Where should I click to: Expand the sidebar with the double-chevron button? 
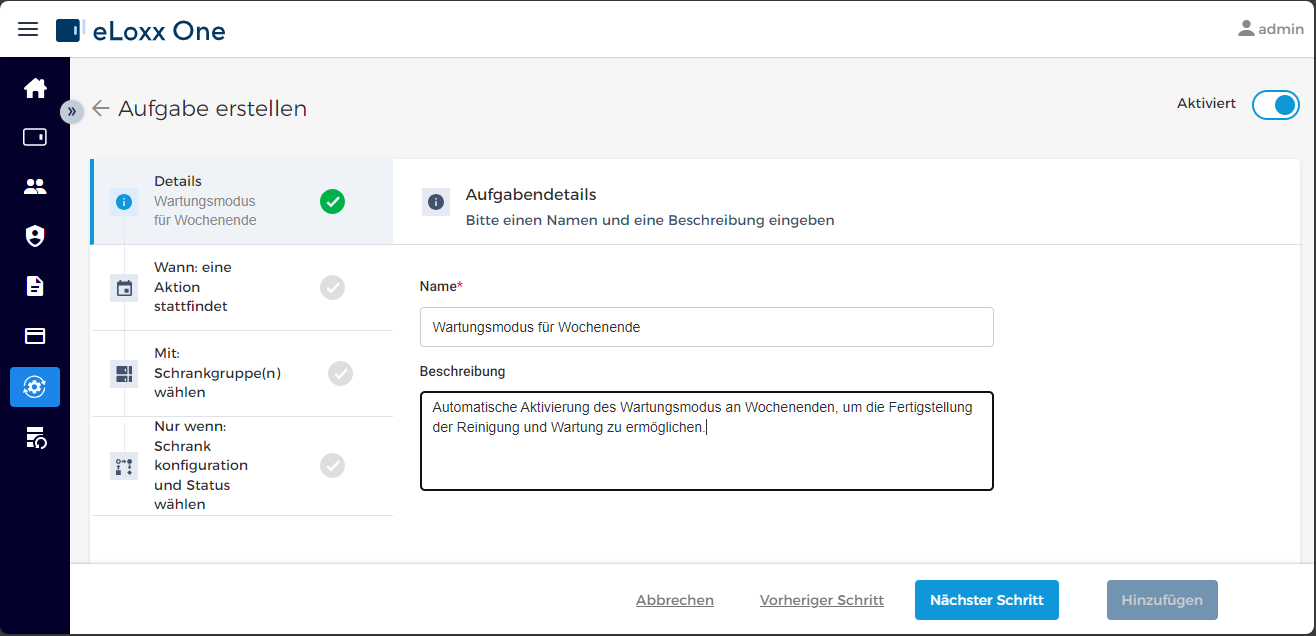(x=71, y=111)
